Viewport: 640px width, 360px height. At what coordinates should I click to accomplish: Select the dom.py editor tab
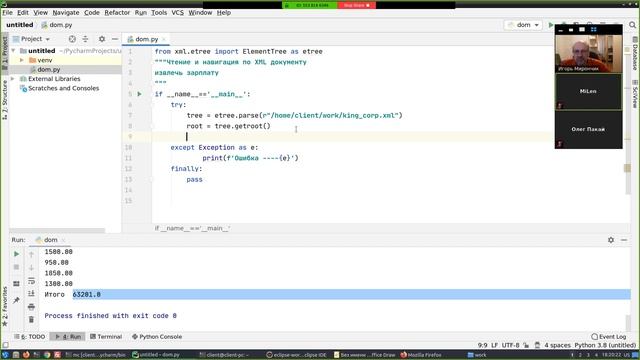tap(146, 39)
